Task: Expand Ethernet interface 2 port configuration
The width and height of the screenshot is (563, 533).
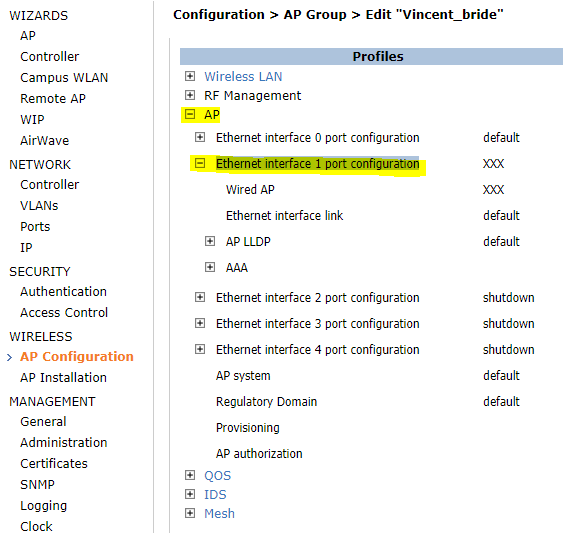Action: point(200,297)
